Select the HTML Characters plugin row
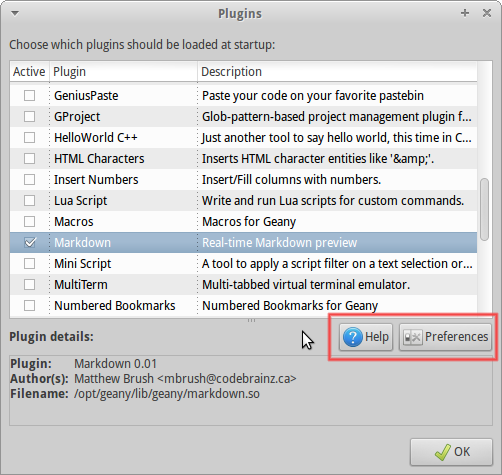Screen dimensions: 502x475 point(243,159)
